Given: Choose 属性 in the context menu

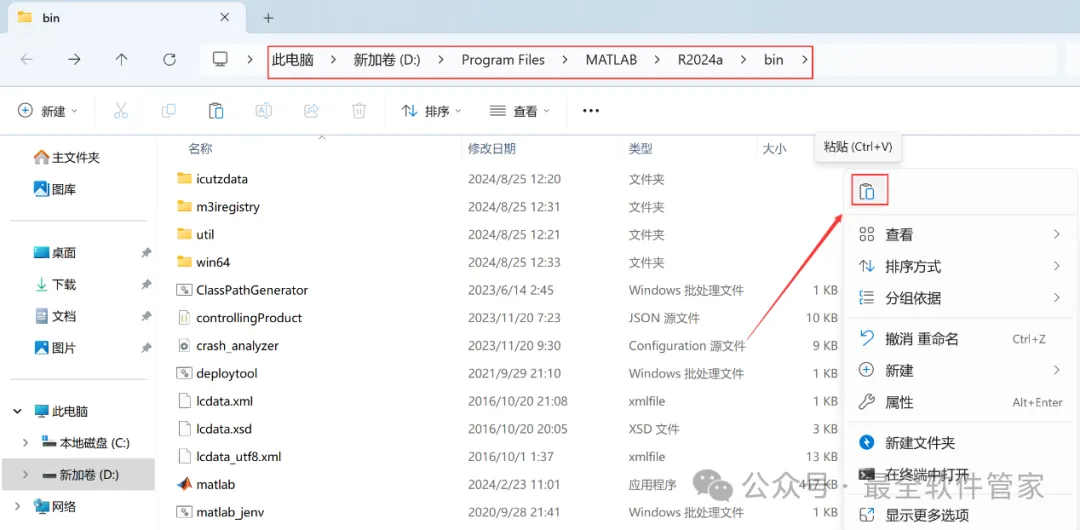Looking at the screenshot, I should 960,402.
